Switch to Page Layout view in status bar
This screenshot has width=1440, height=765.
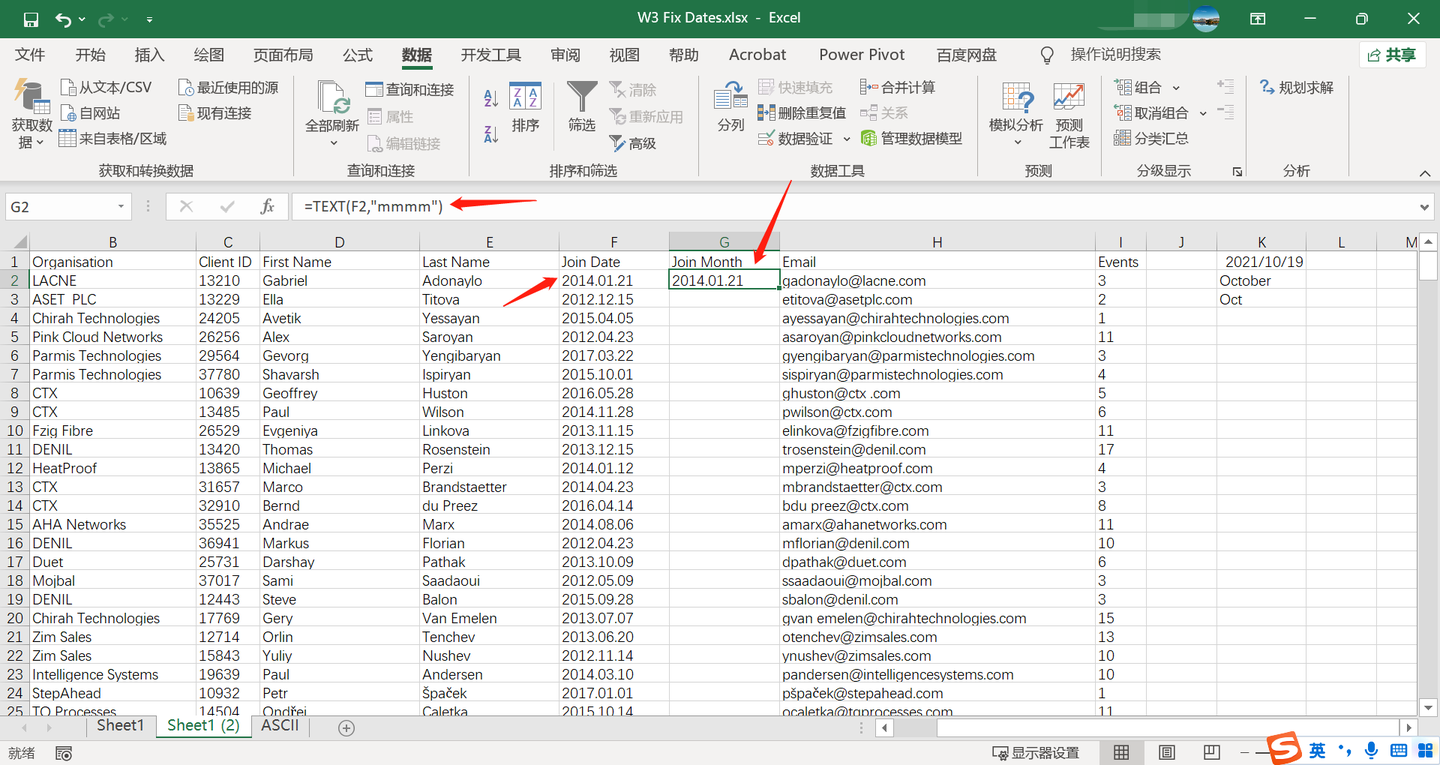pyautogui.click(x=1166, y=753)
